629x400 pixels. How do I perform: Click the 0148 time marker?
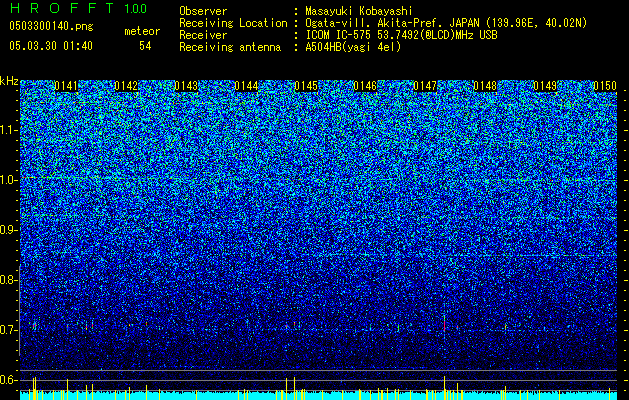coord(485,86)
